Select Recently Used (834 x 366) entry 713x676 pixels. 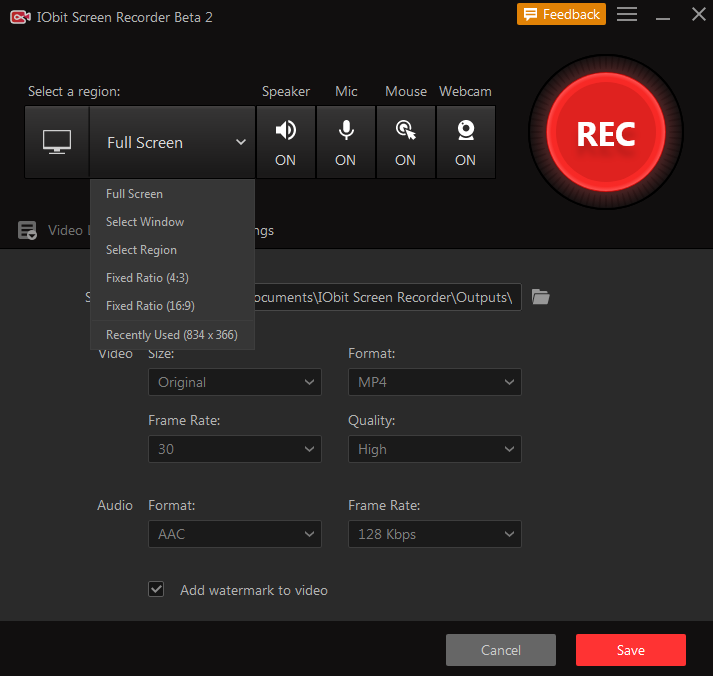pos(172,335)
